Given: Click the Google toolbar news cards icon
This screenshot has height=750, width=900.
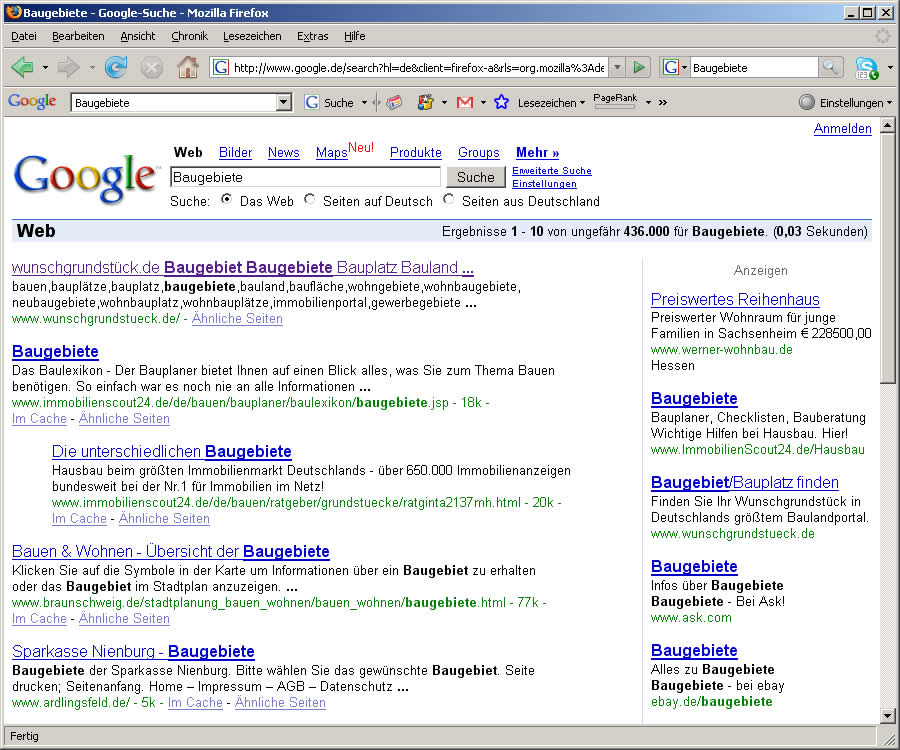Looking at the screenshot, I should (x=394, y=103).
